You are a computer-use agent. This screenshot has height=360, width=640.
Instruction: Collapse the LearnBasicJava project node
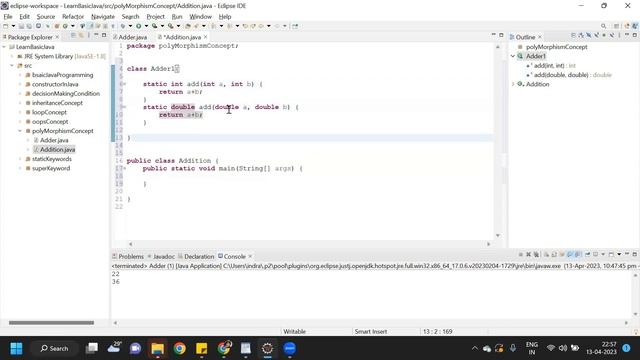pos(4,47)
